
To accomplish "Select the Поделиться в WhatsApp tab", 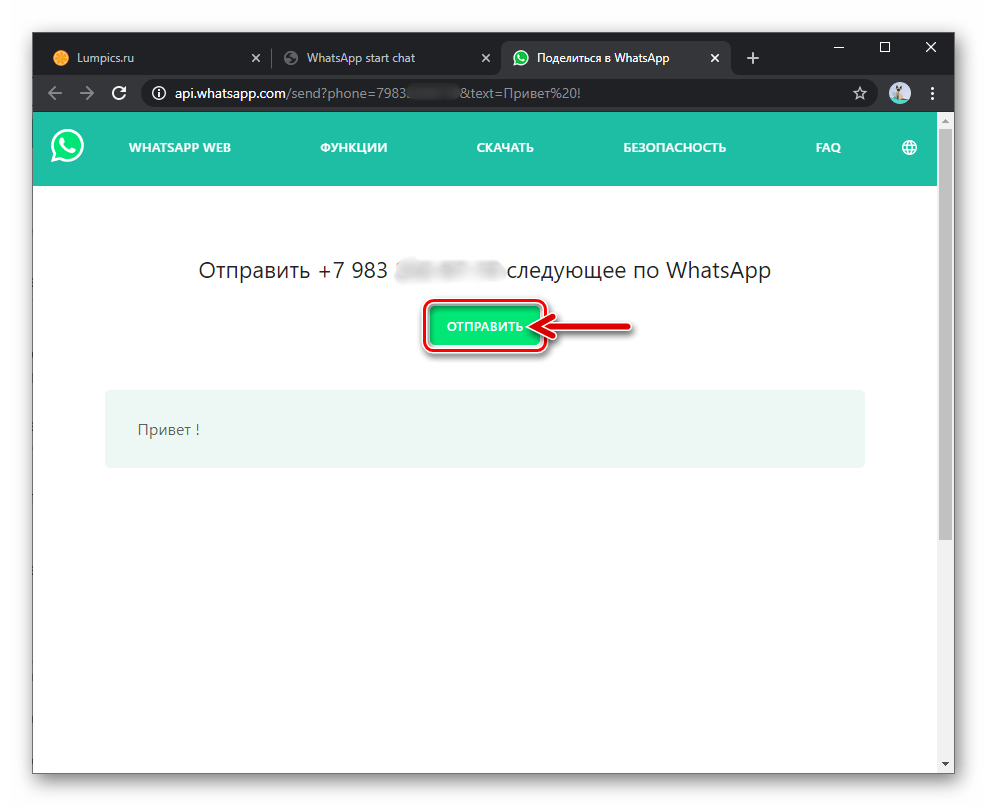I will [616, 58].
